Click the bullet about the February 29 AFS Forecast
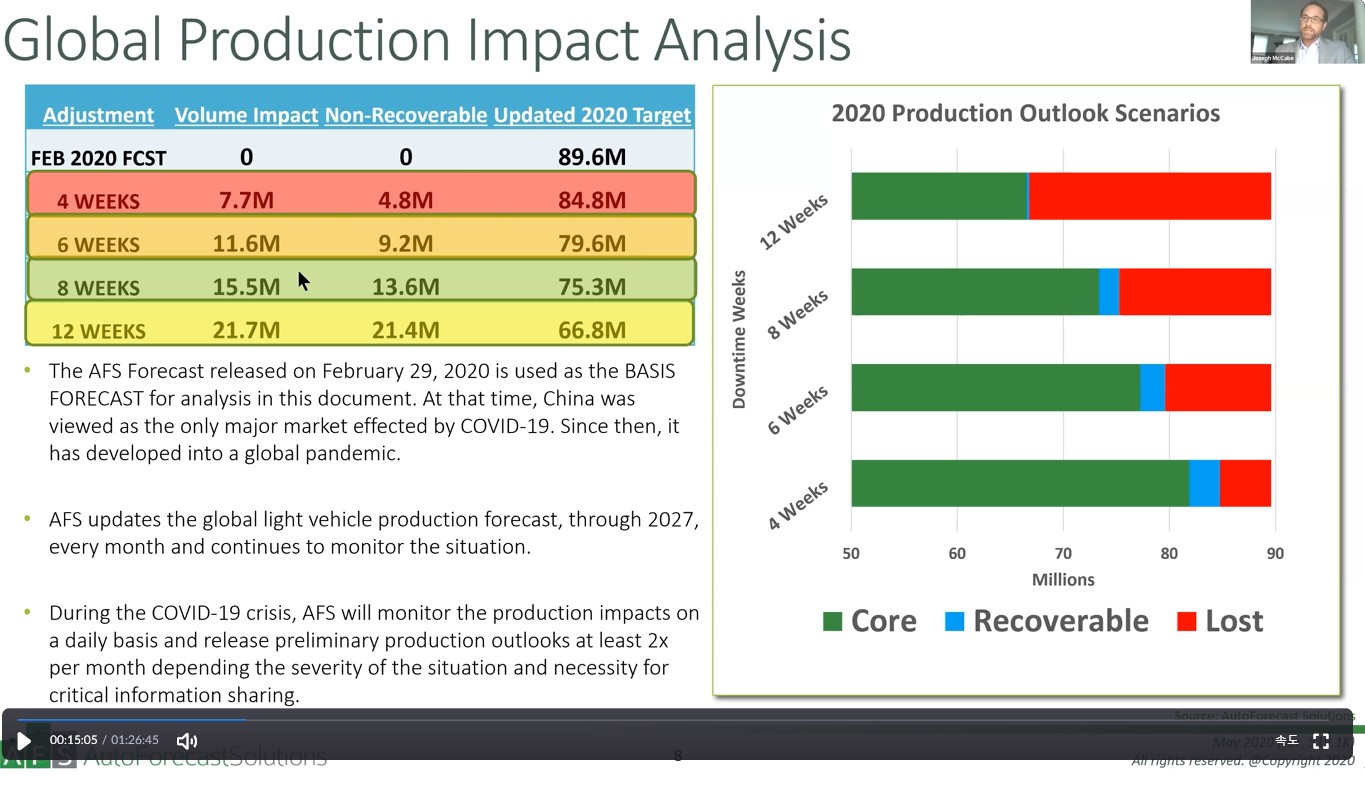Screen dimensions: 1365x792 click(x=364, y=412)
